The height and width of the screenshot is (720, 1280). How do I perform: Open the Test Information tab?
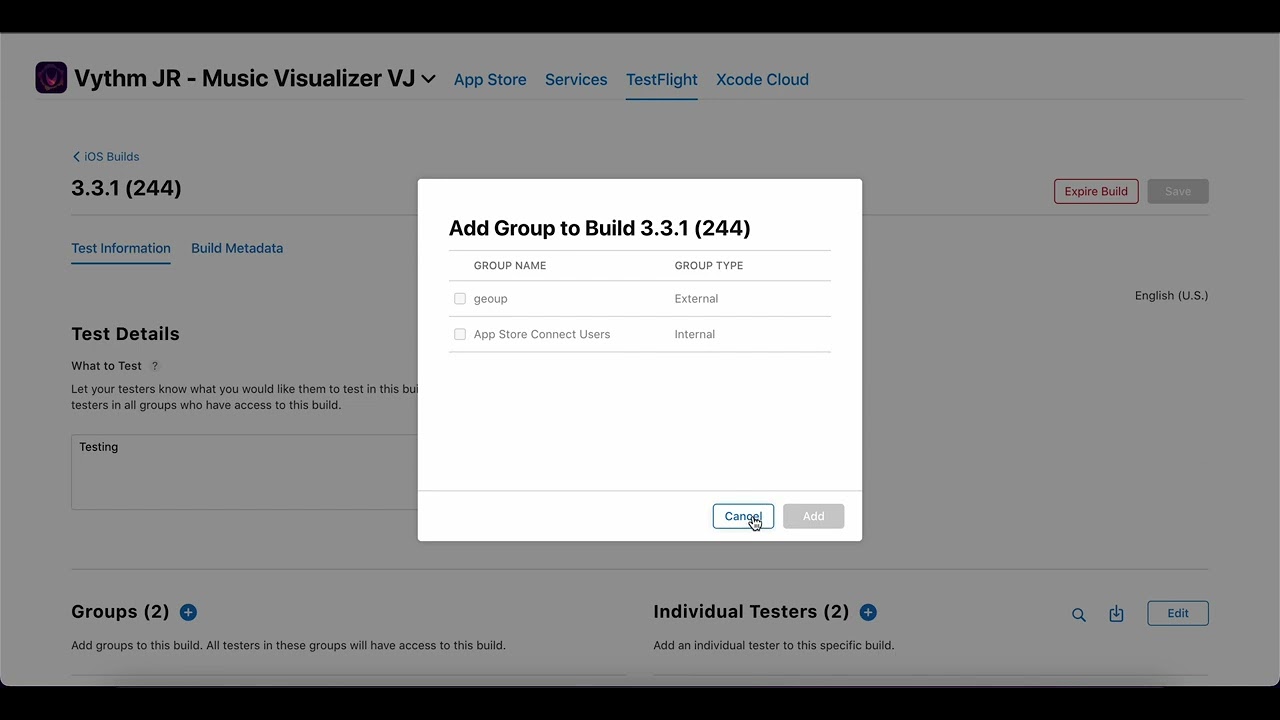tap(121, 248)
